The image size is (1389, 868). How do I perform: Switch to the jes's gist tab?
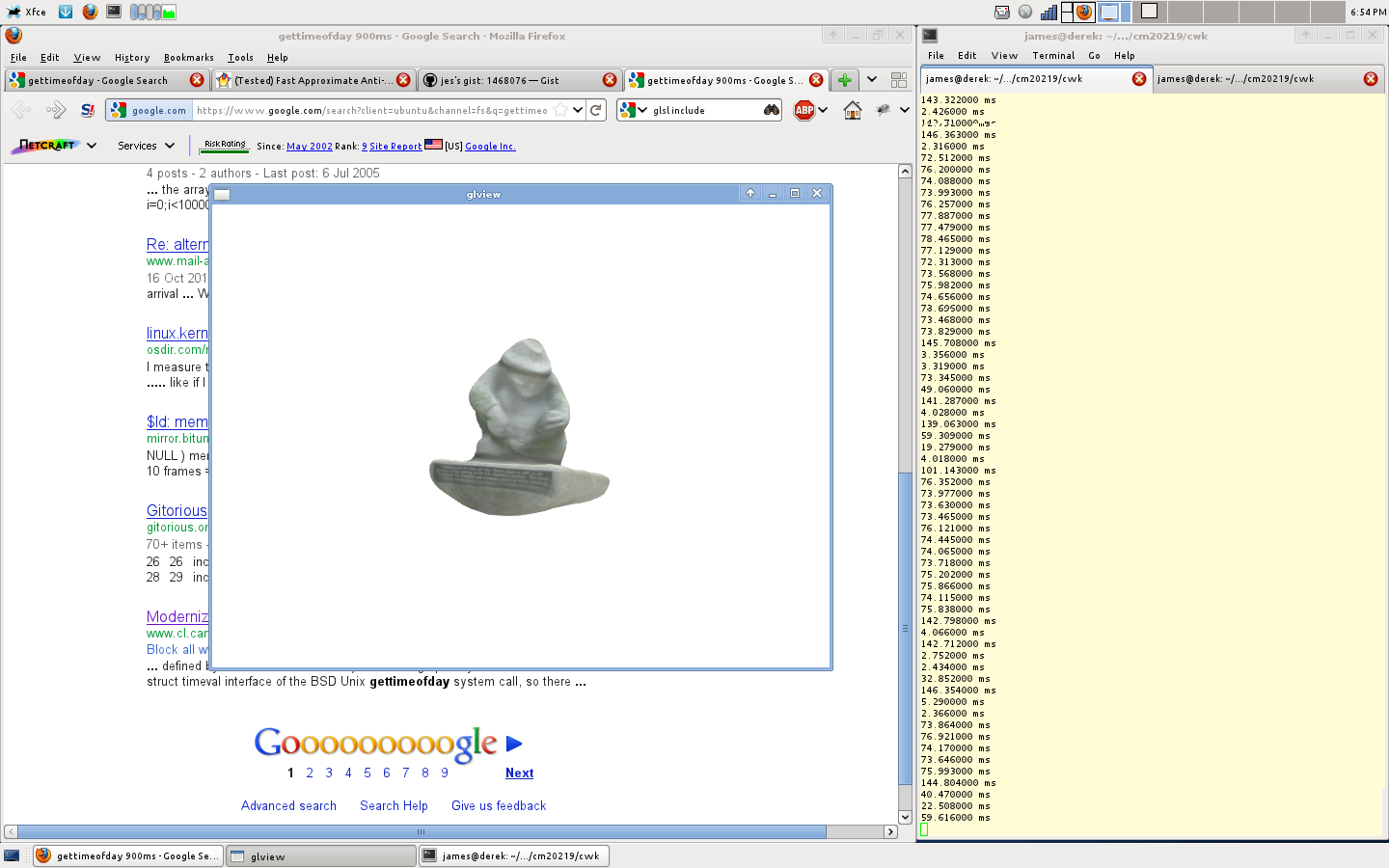tap(516, 80)
